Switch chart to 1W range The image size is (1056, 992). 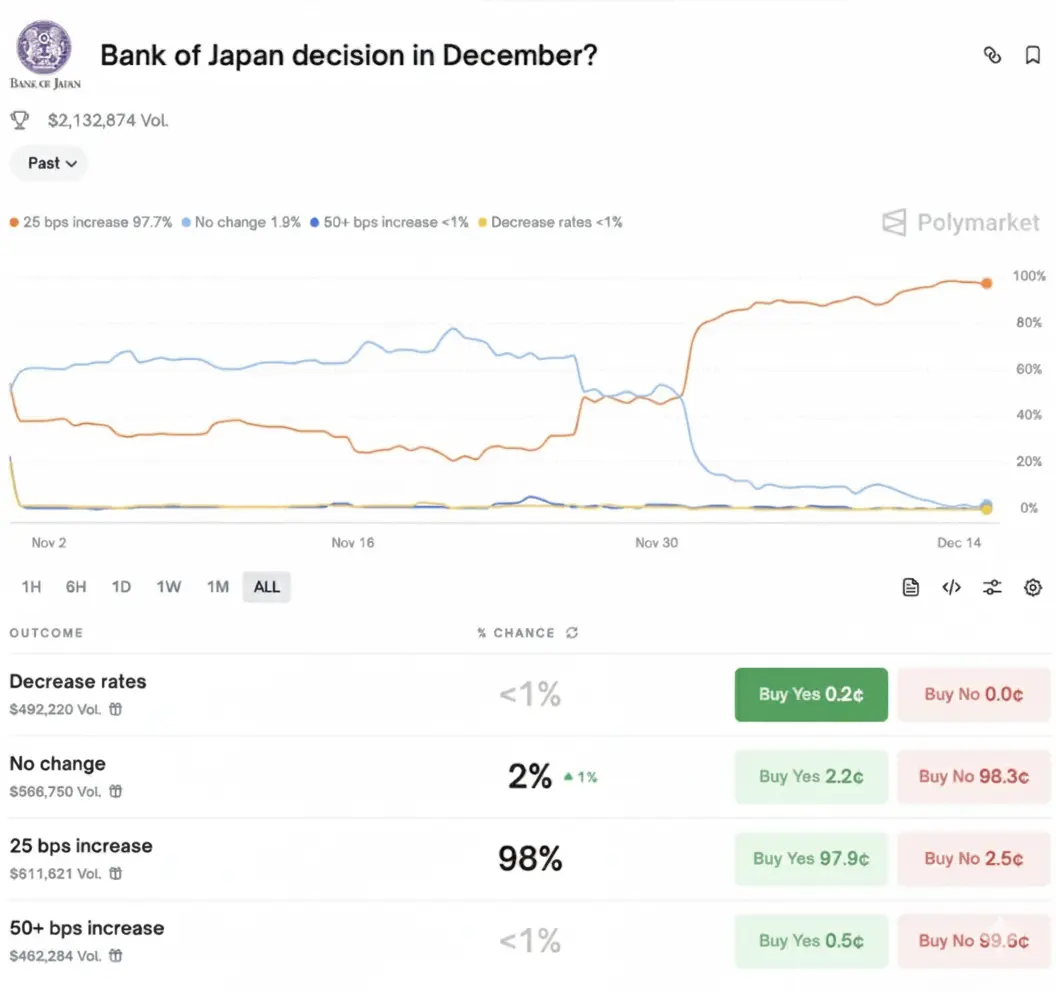pos(169,587)
